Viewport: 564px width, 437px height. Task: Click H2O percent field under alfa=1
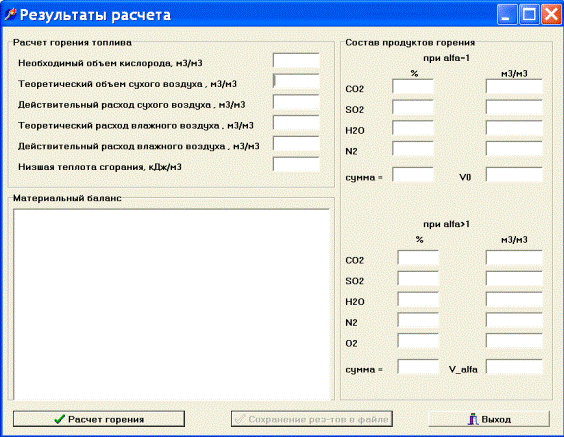tap(413, 128)
